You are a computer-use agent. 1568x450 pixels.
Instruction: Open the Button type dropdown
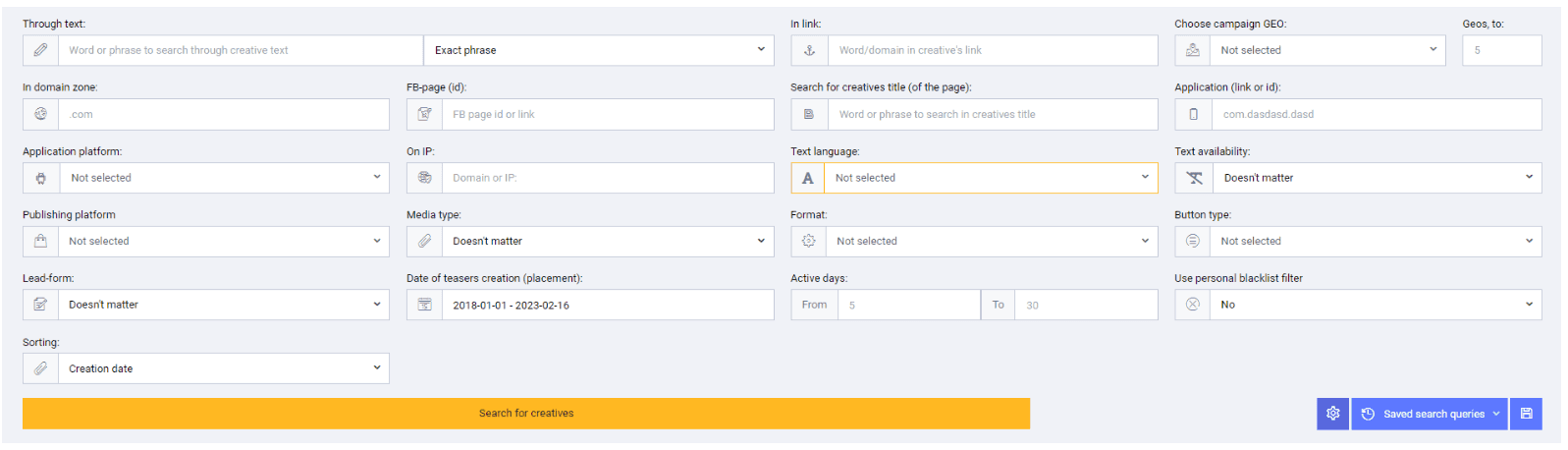[x=1375, y=241]
